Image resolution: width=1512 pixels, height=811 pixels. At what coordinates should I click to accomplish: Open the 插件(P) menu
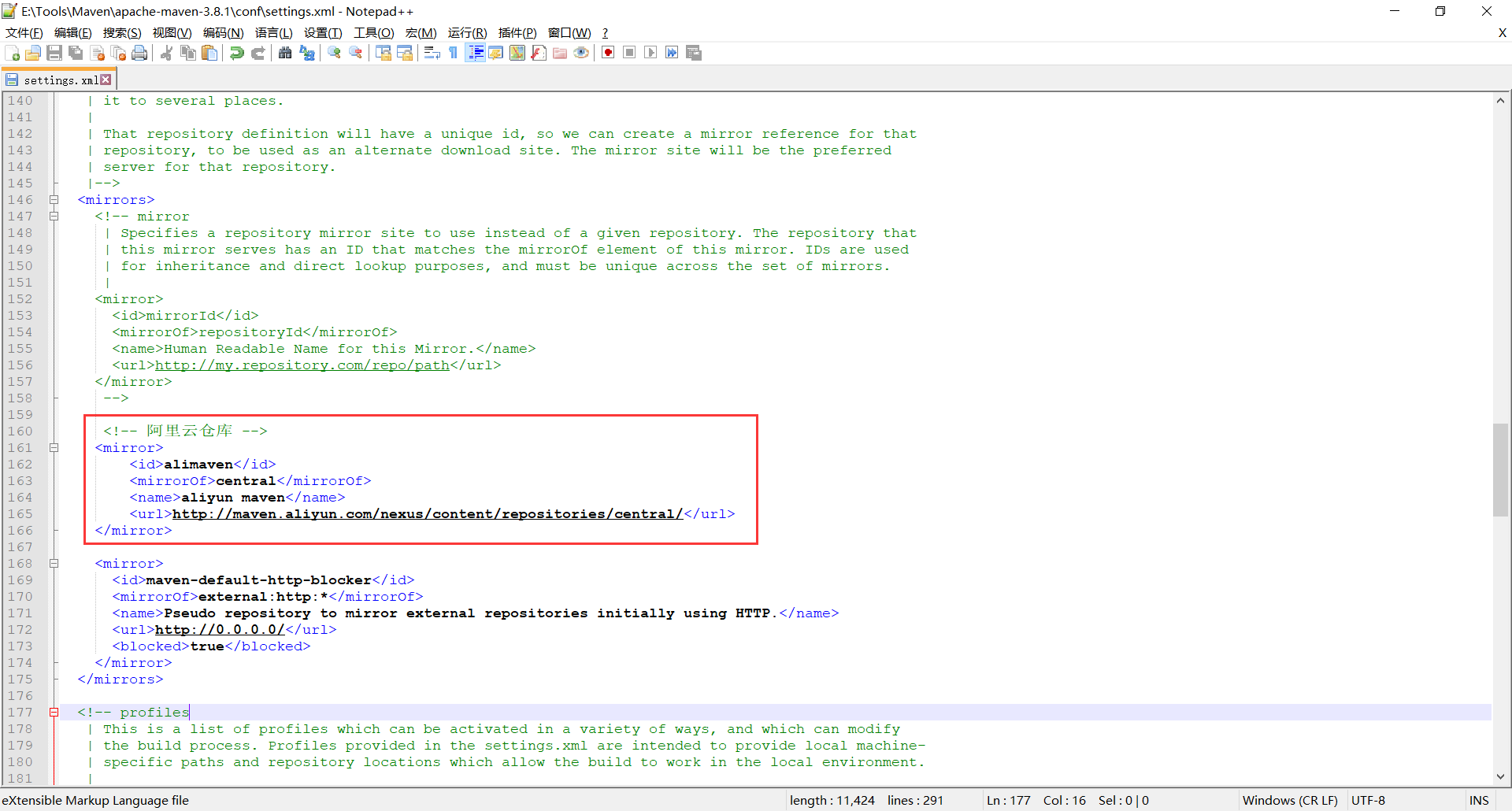coord(517,32)
